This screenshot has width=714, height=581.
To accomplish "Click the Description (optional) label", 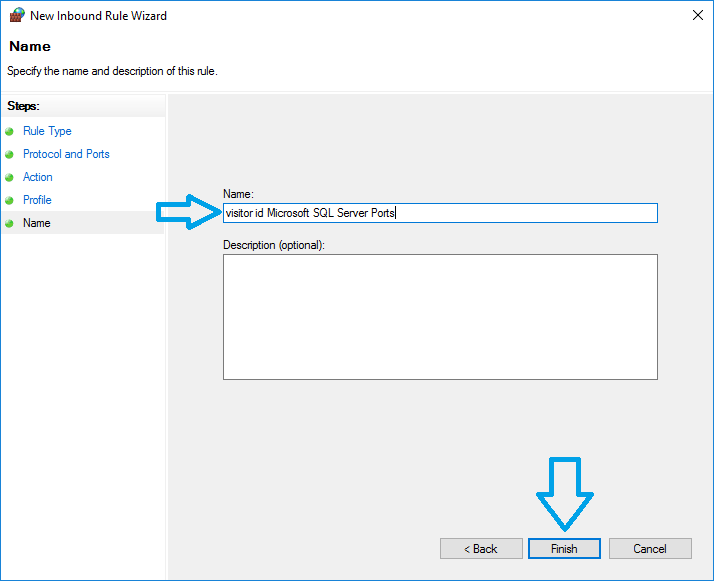I will [x=274, y=245].
